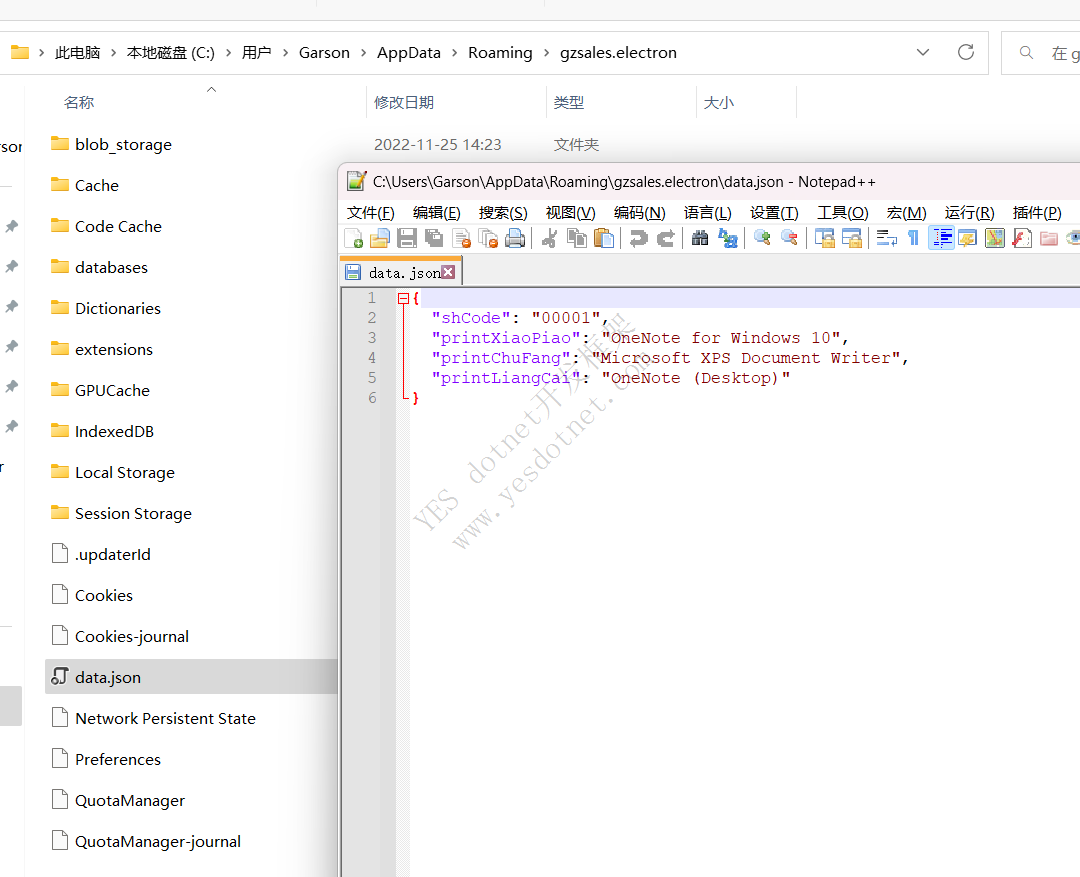Go to AppData in the breadcrumb
The width and height of the screenshot is (1080, 877).
[x=408, y=53]
